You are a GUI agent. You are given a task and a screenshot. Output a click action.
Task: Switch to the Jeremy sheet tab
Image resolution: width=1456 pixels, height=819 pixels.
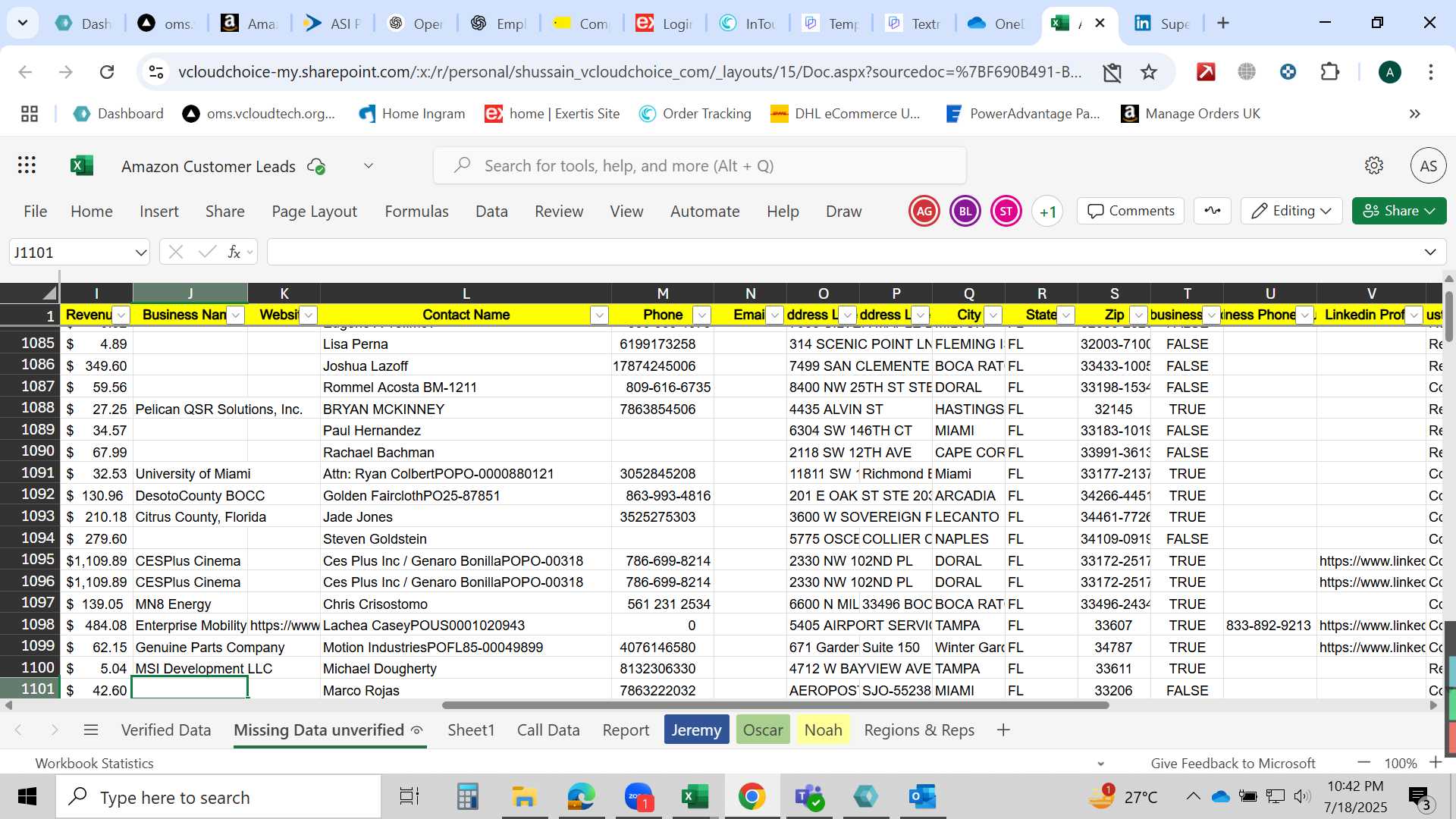[696, 730]
